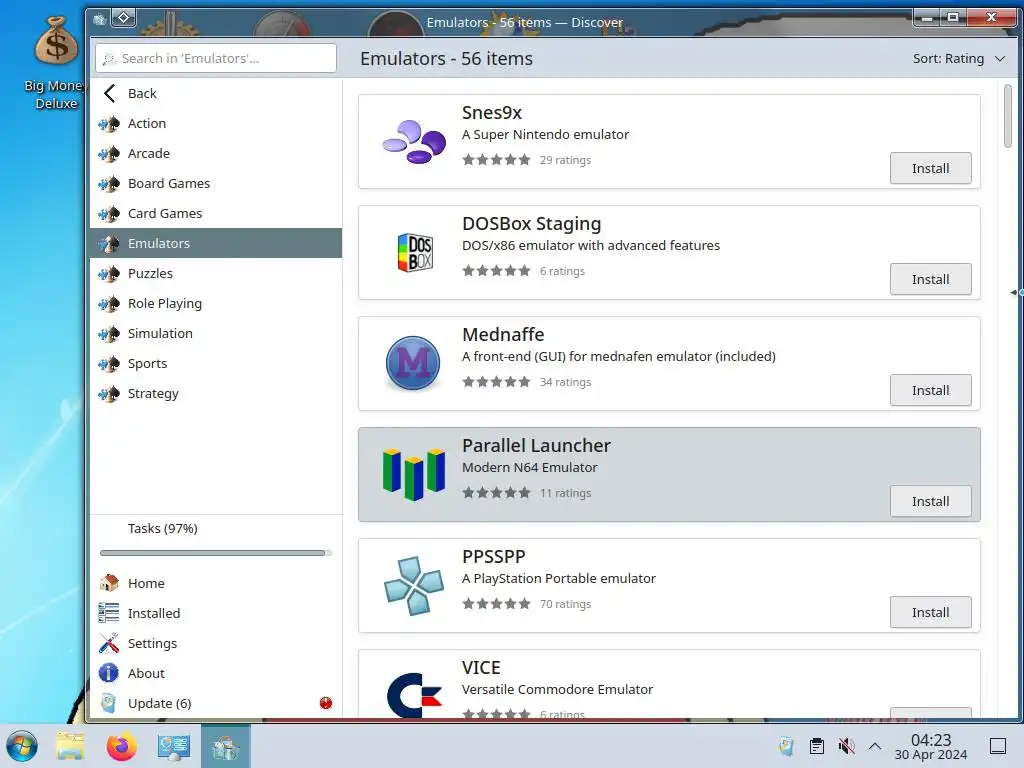The width and height of the screenshot is (1024, 768).
Task: Click '11 ratings' under Parallel Launcher
Action: coord(565,493)
